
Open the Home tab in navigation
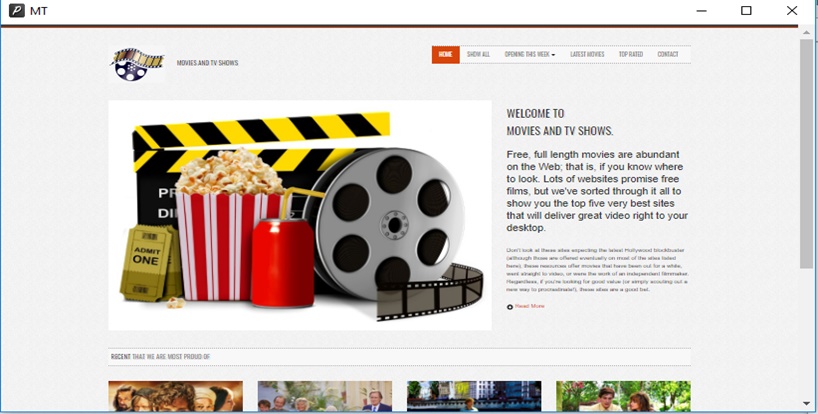445,54
